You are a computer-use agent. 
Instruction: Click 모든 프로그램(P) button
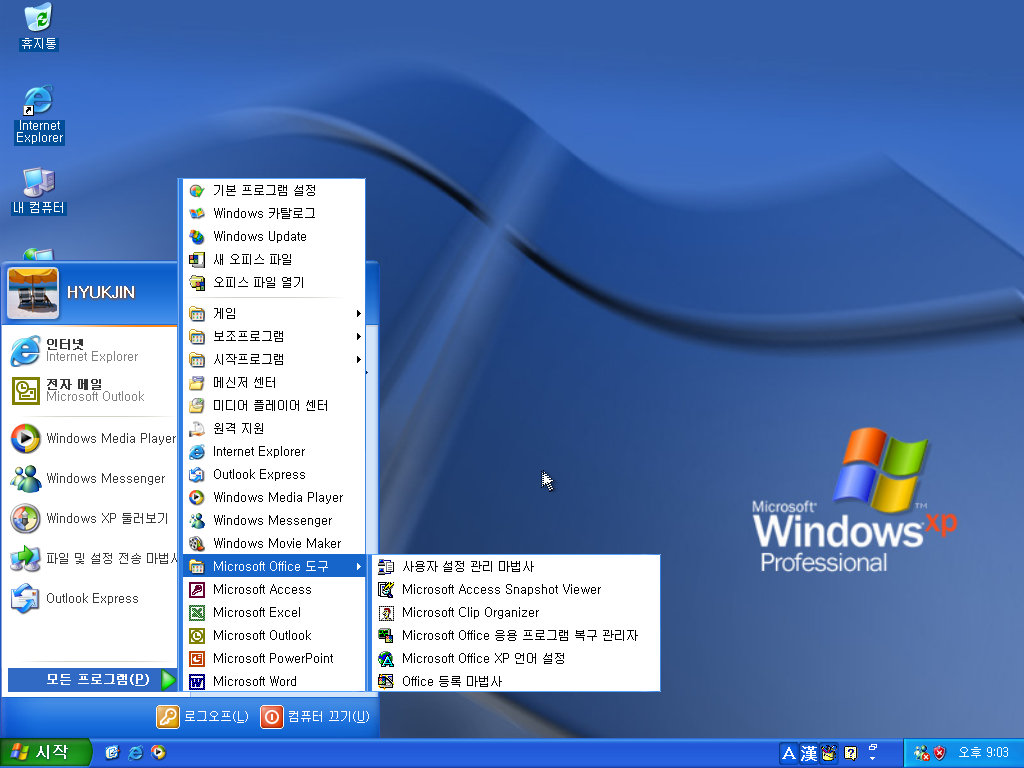92,679
